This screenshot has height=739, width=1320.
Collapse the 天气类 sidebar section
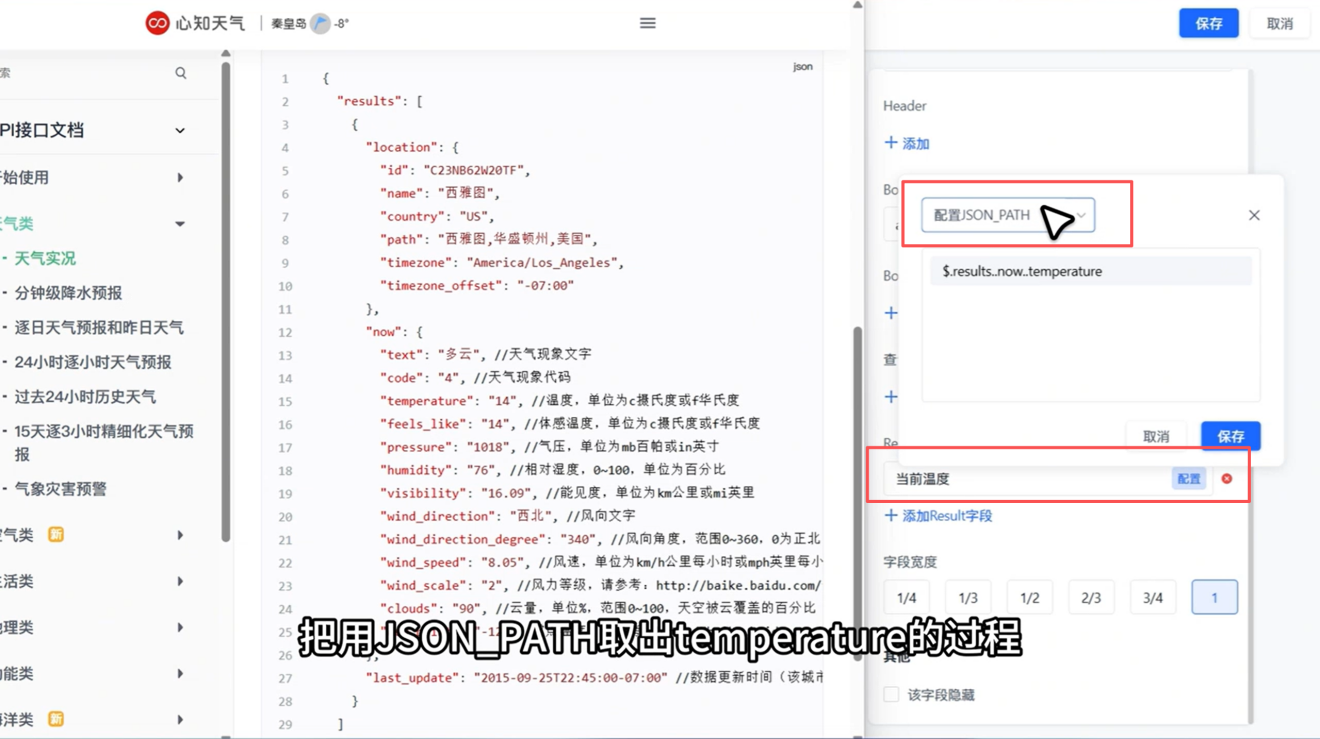[180, 224]
